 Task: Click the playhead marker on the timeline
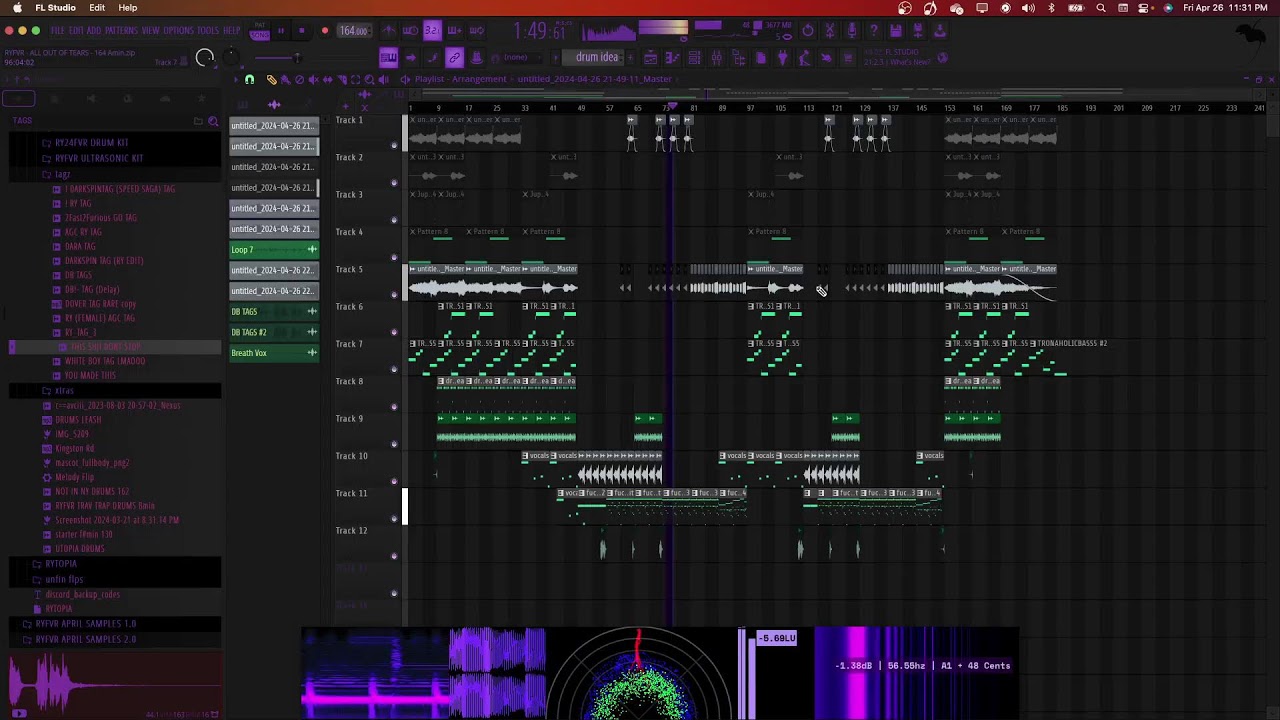(x=673, y=106)
